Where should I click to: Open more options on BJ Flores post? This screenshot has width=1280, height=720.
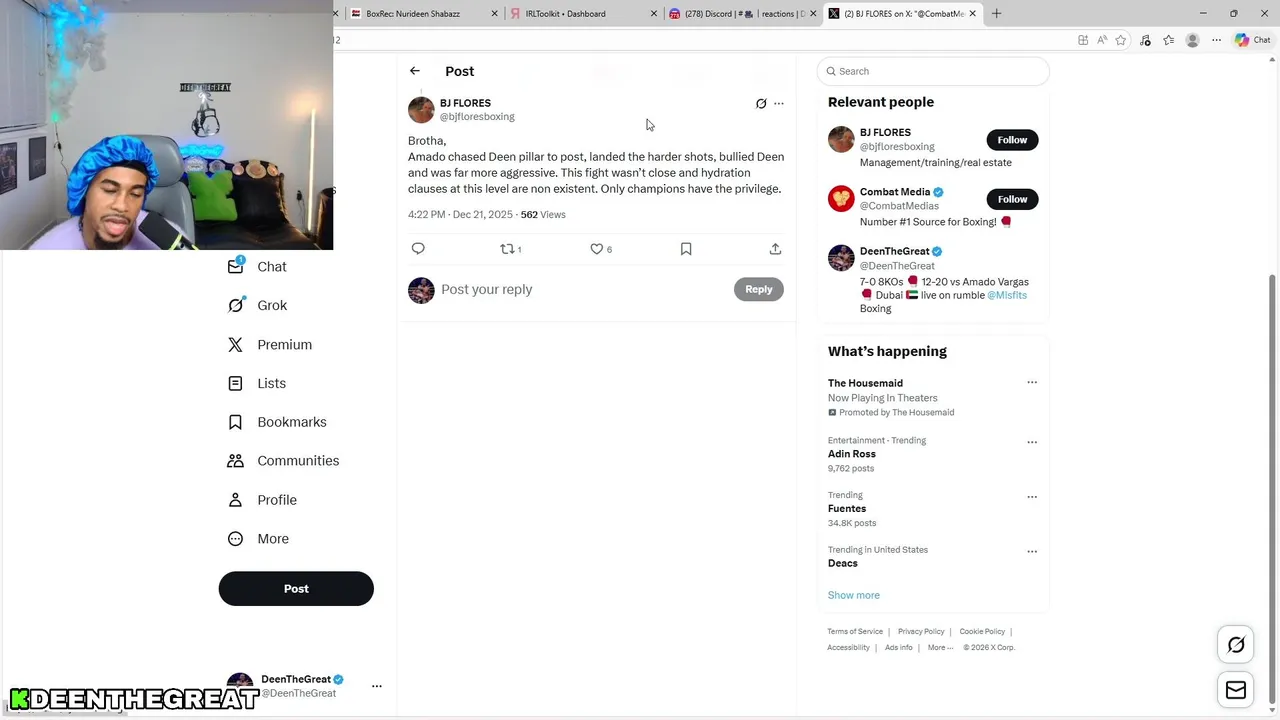(x=779, y=104)
